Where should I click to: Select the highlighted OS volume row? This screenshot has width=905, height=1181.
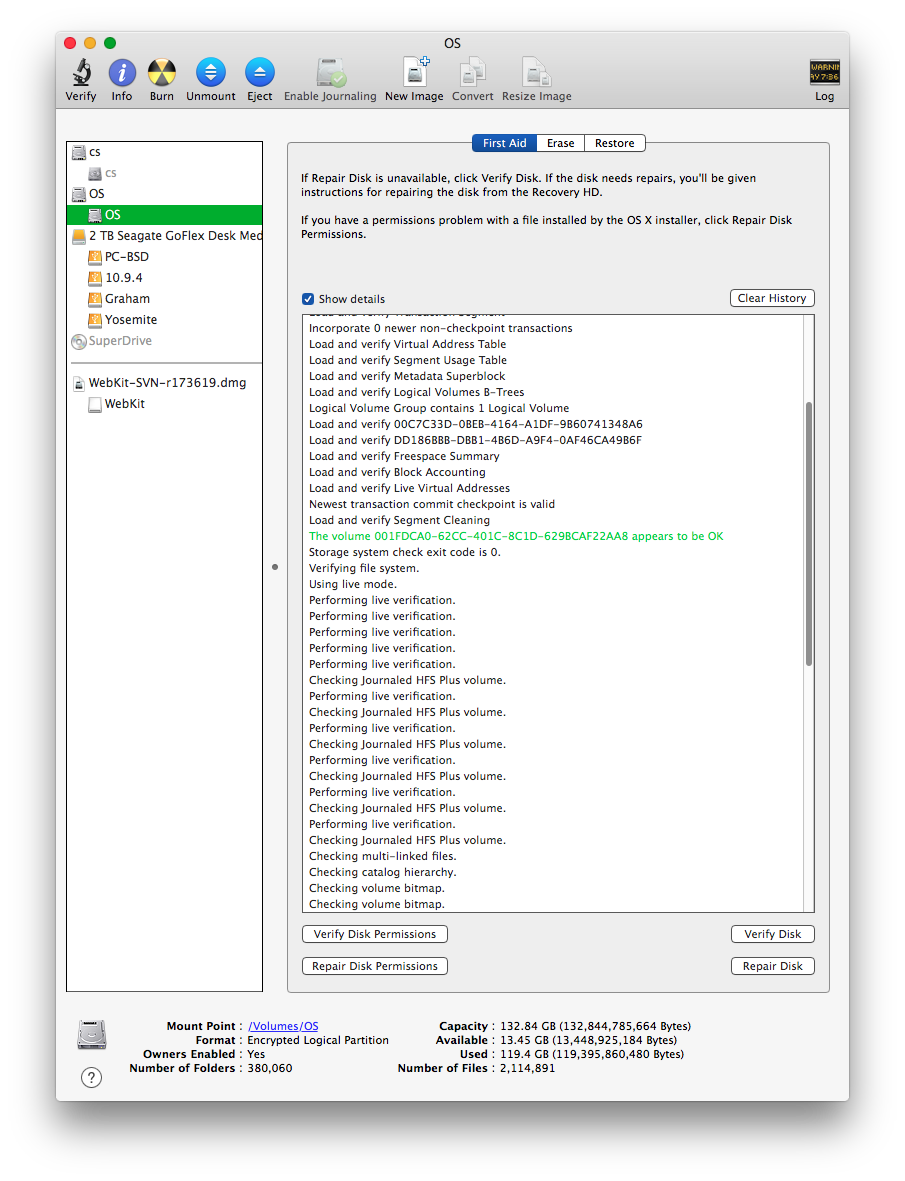pyautogui.click(x=164, y=215)
